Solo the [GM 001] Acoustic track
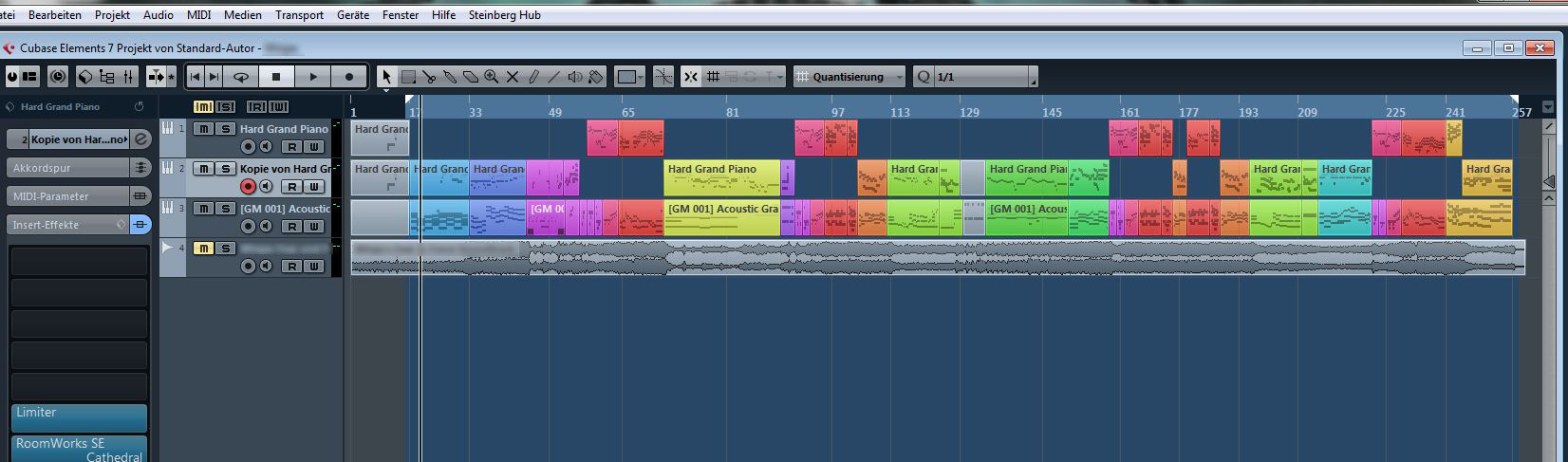This screenshot has height=462, width=1568. (225, 209)
